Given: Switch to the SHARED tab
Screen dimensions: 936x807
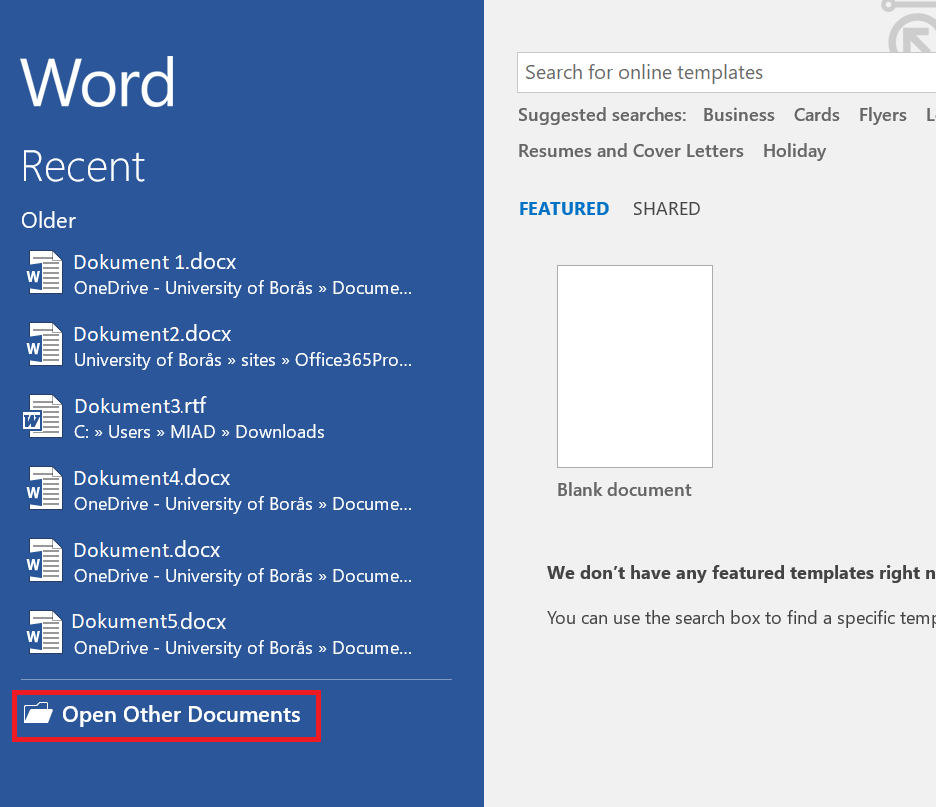Looking at the screenshot, I should tap(666, 209).
